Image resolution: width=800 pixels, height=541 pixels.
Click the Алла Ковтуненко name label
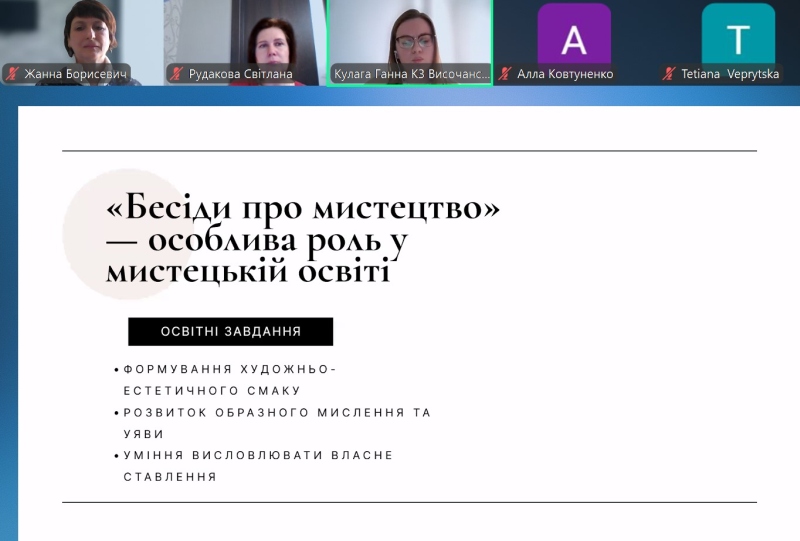click(x=565, y=74)
